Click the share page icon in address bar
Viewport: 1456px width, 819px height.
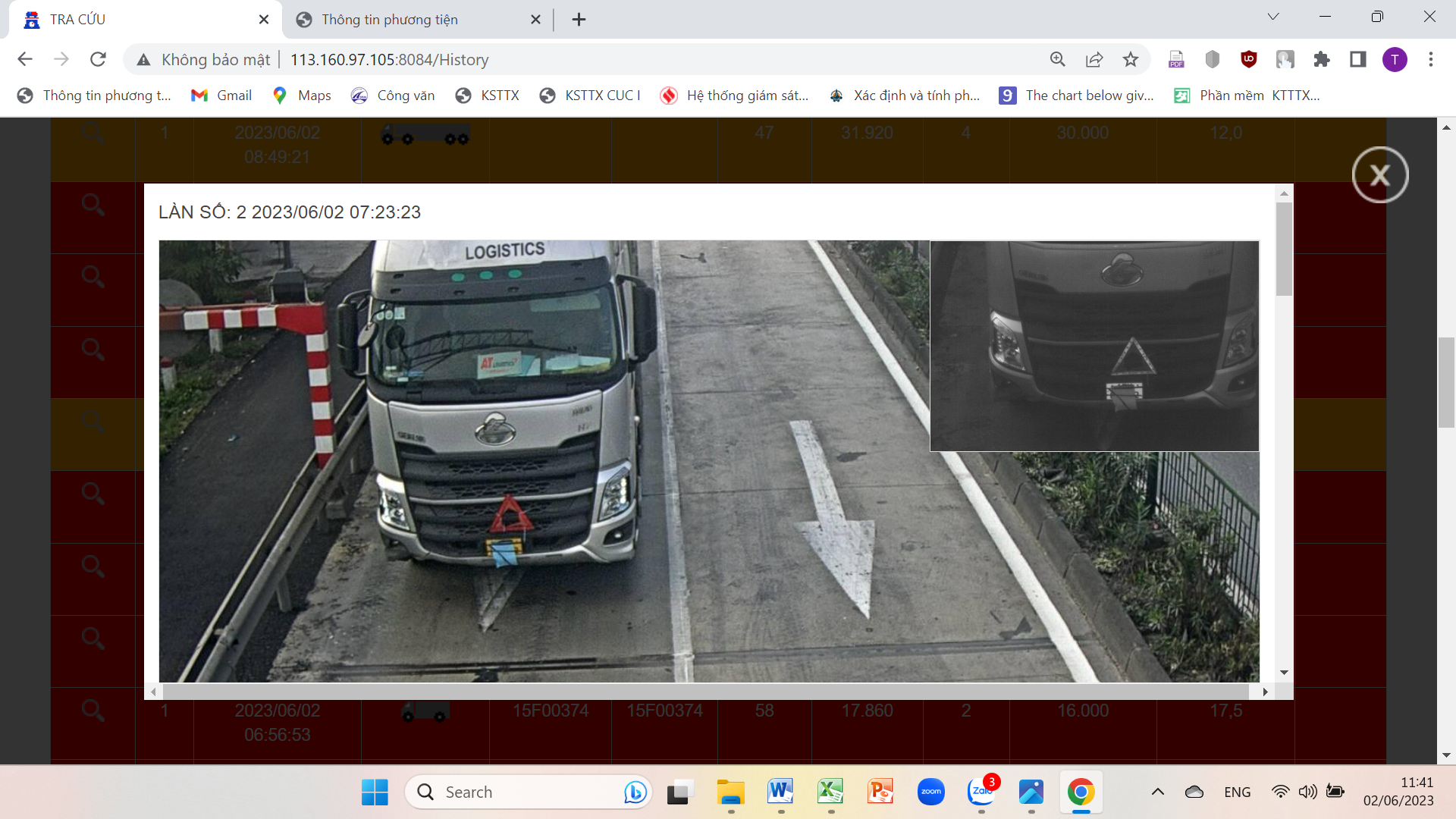pyautogui.click(x=1094, y=59)
